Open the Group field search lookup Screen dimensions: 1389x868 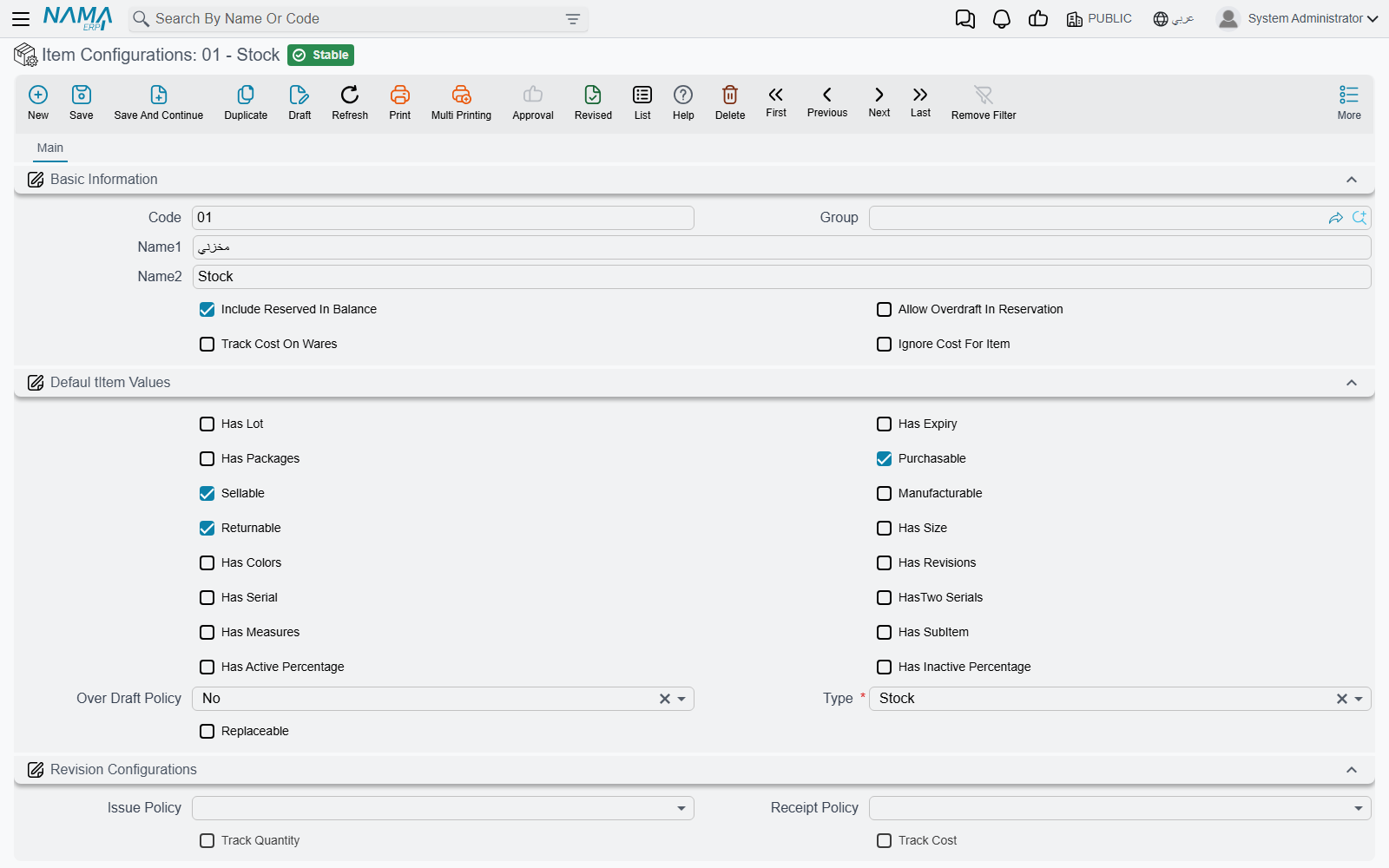1359,218
